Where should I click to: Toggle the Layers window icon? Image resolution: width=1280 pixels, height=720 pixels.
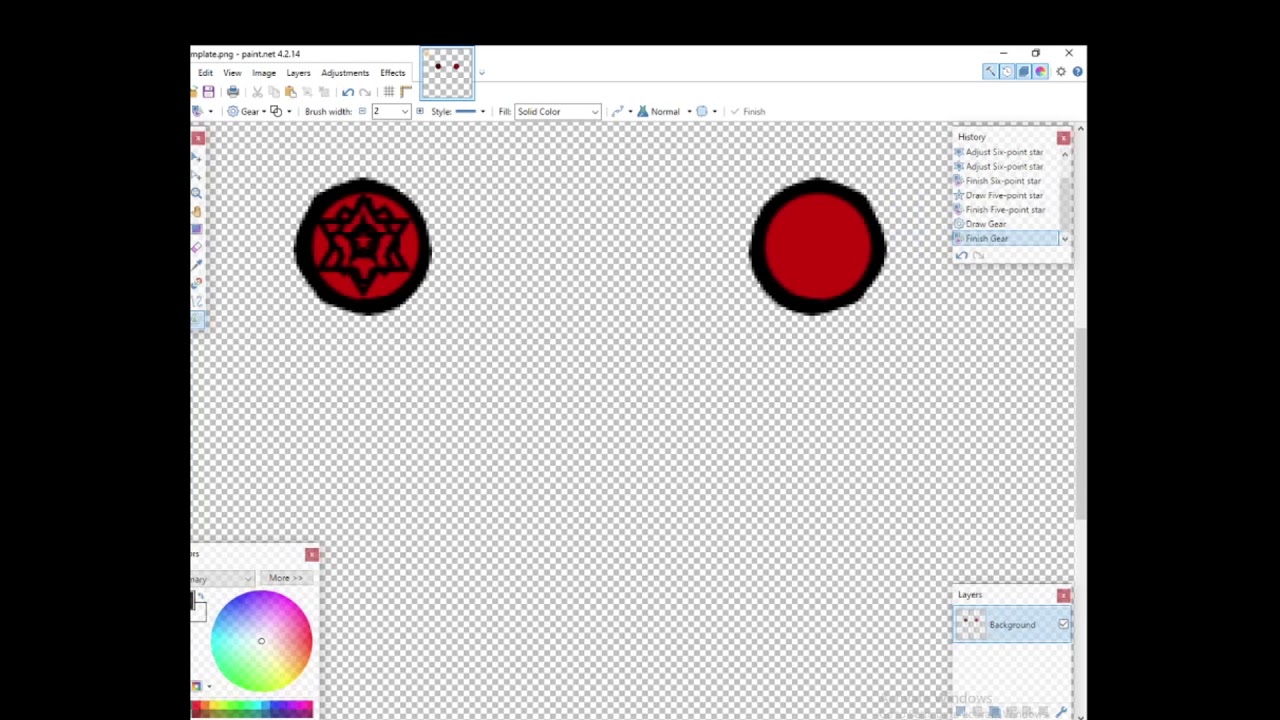(x=1023, y=72)
